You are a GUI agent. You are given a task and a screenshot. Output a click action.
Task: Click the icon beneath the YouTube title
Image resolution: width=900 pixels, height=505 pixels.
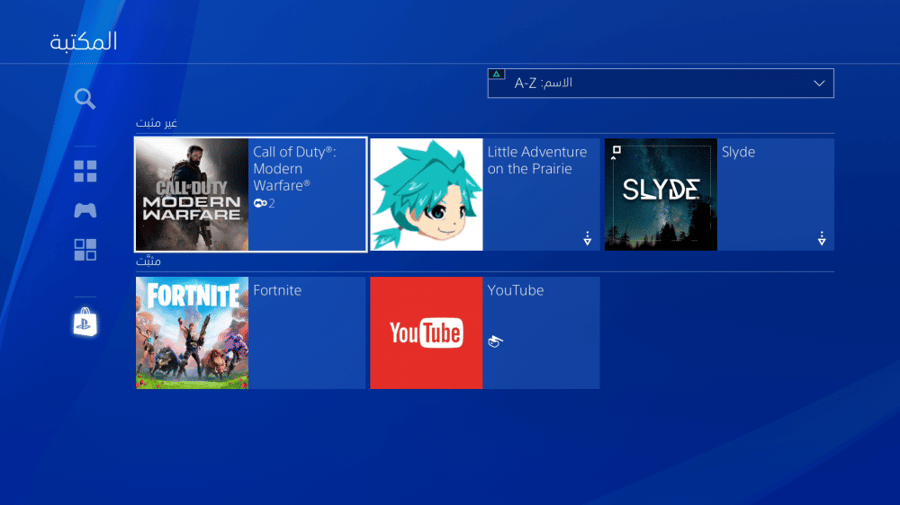pos(495,341)
